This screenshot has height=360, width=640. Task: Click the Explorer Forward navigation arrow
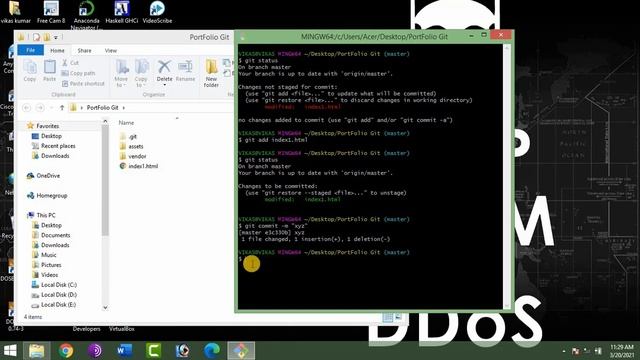click(x=40, y=108)
